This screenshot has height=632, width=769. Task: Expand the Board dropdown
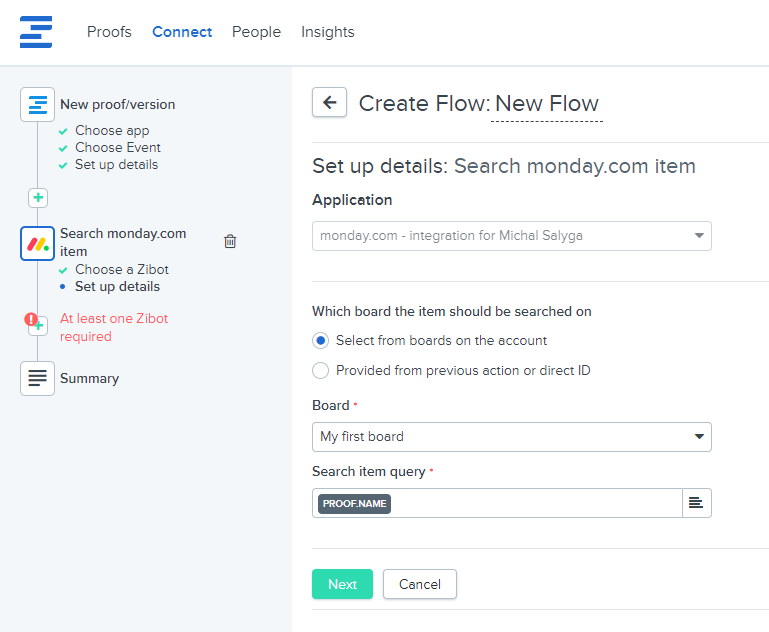pos(511,437)
